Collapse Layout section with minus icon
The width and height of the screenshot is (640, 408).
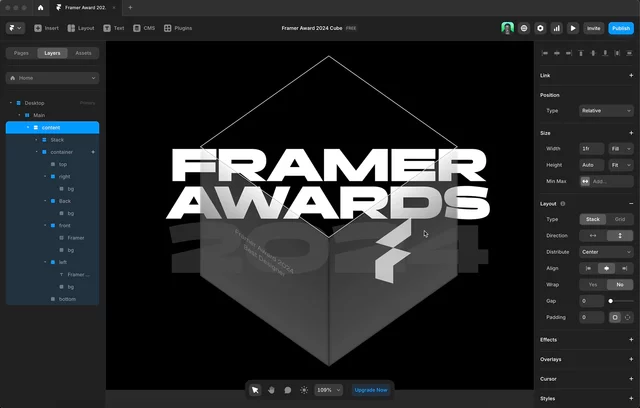pyautogui.click(x=631, y=204)
